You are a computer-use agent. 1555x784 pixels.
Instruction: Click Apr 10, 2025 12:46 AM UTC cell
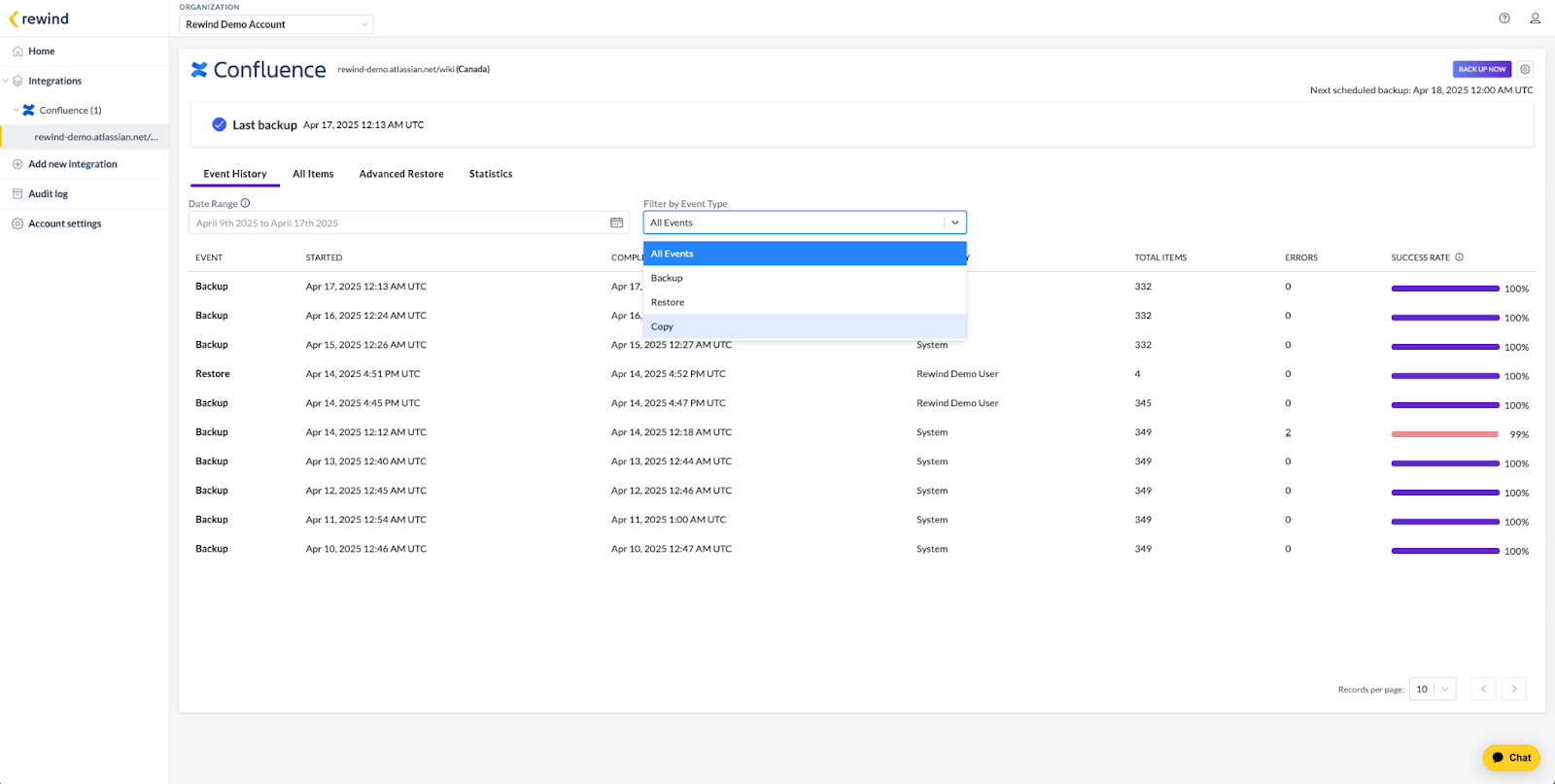point(366,549)
